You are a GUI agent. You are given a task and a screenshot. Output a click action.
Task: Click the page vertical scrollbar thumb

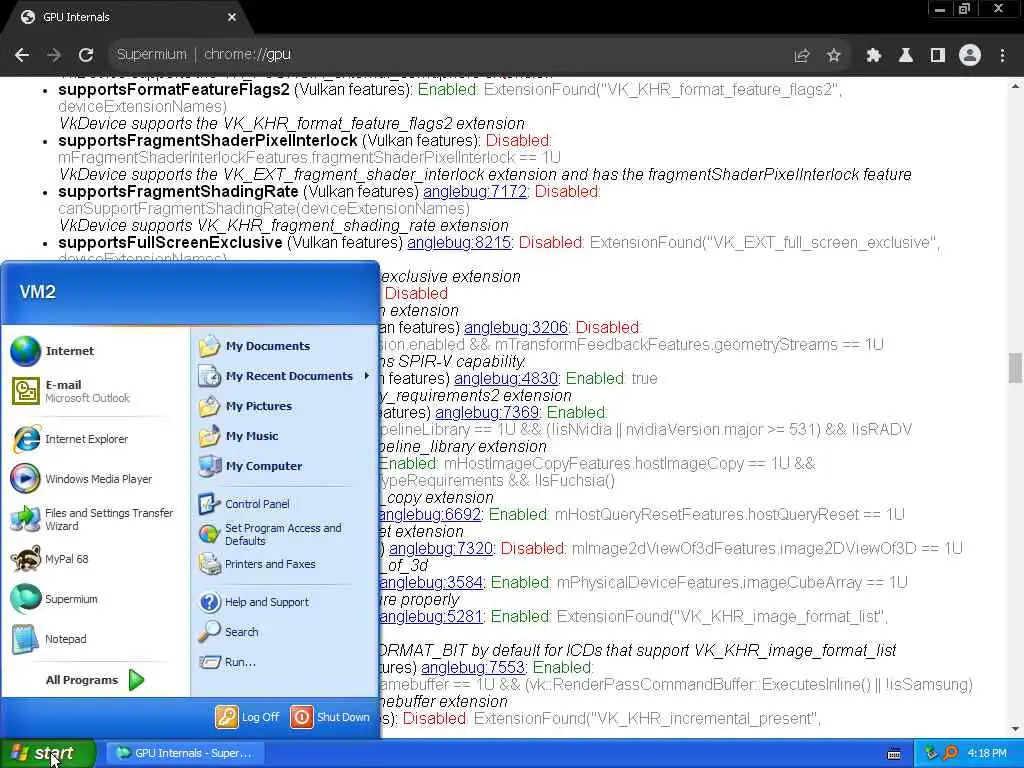click(1015, 368)
